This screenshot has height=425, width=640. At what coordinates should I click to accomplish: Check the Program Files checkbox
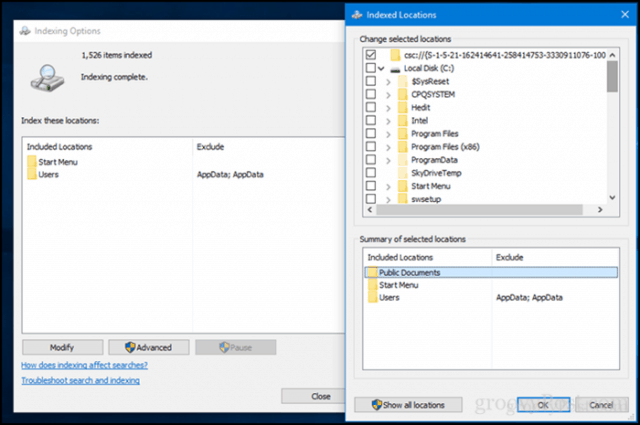click(x=371, y=133)
